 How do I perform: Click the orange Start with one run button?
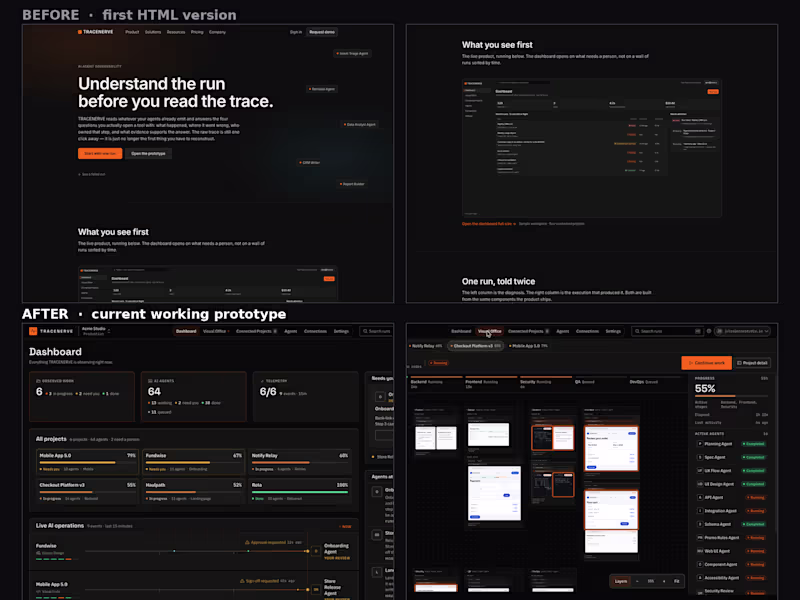100,153
